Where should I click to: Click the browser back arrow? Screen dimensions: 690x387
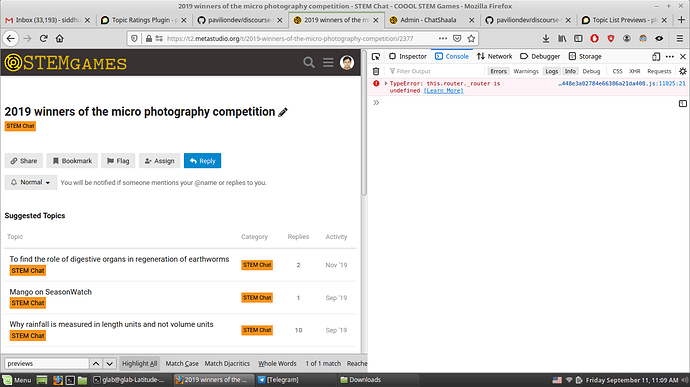click(x=11, y=39)
